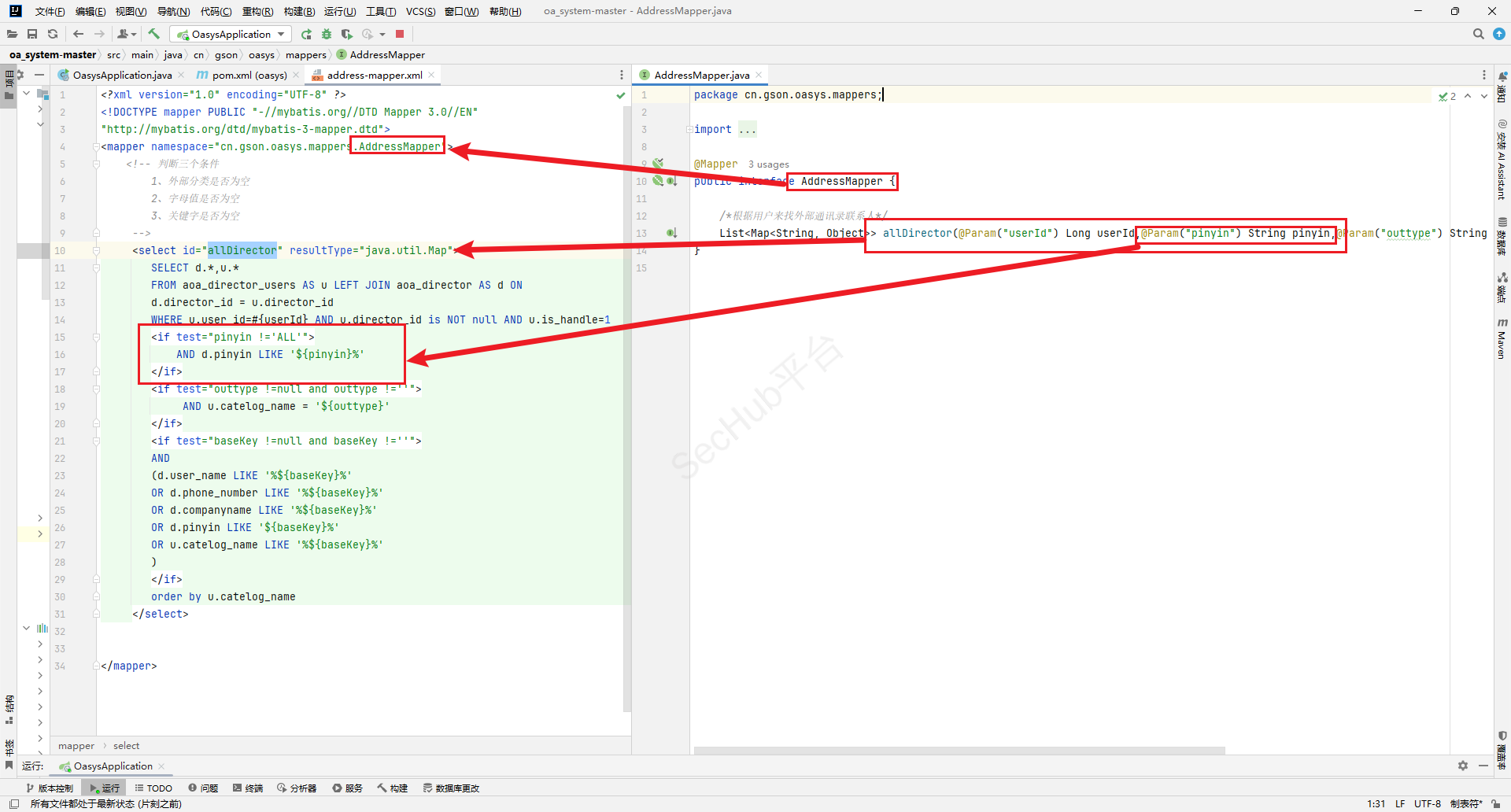This screenshot has height=812, width=1511.
Task: Navigate back with the left arrow icon
Action: (78, 34)
